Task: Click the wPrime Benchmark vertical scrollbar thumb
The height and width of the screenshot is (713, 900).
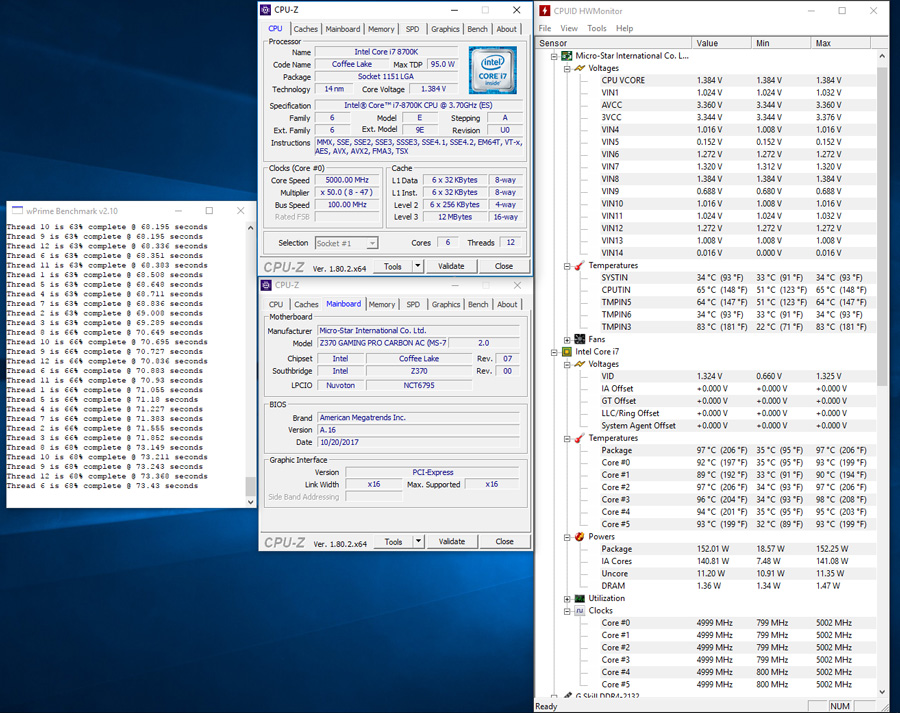Action: (x=250, y=487)
